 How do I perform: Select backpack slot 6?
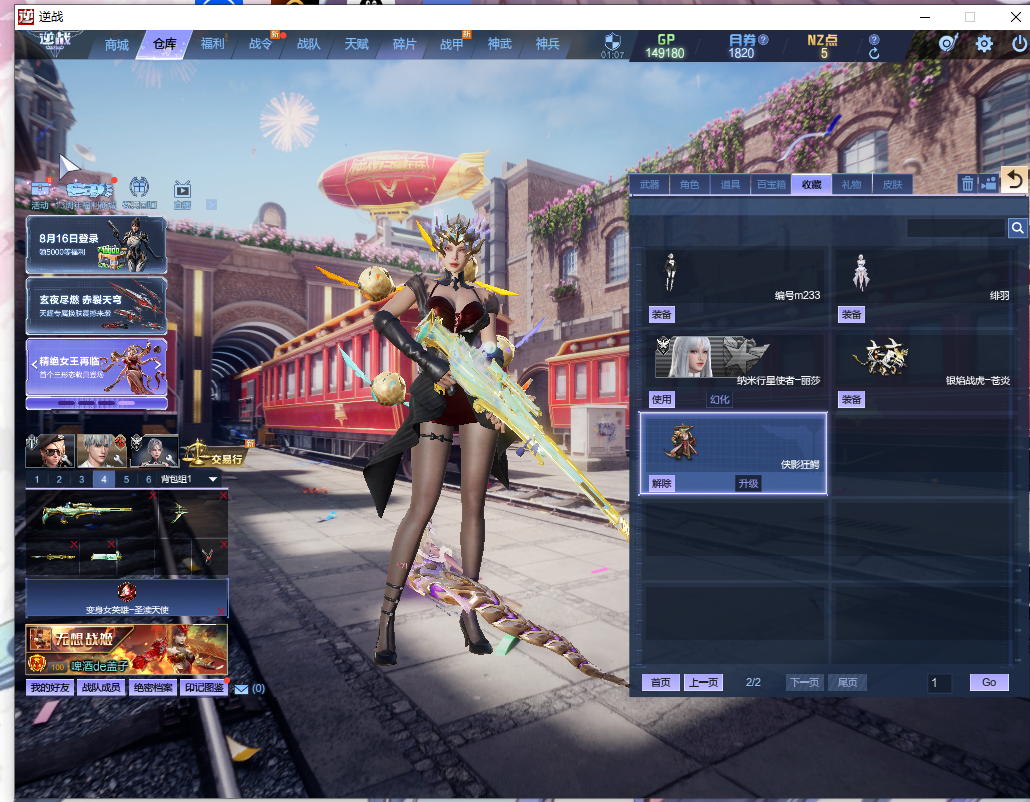(148, 479)
